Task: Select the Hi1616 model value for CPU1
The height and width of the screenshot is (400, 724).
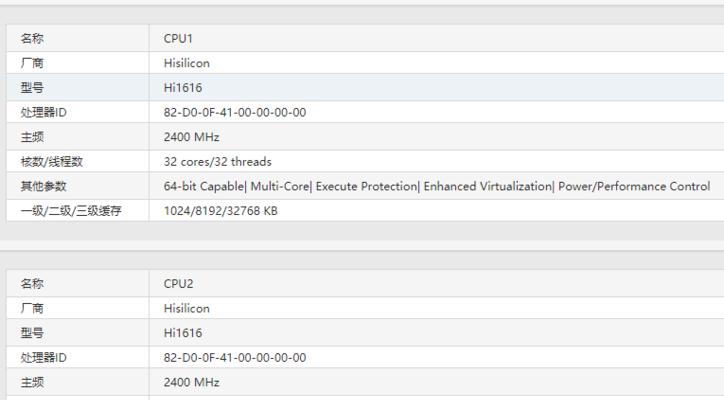Action: (x=183, y=88)
